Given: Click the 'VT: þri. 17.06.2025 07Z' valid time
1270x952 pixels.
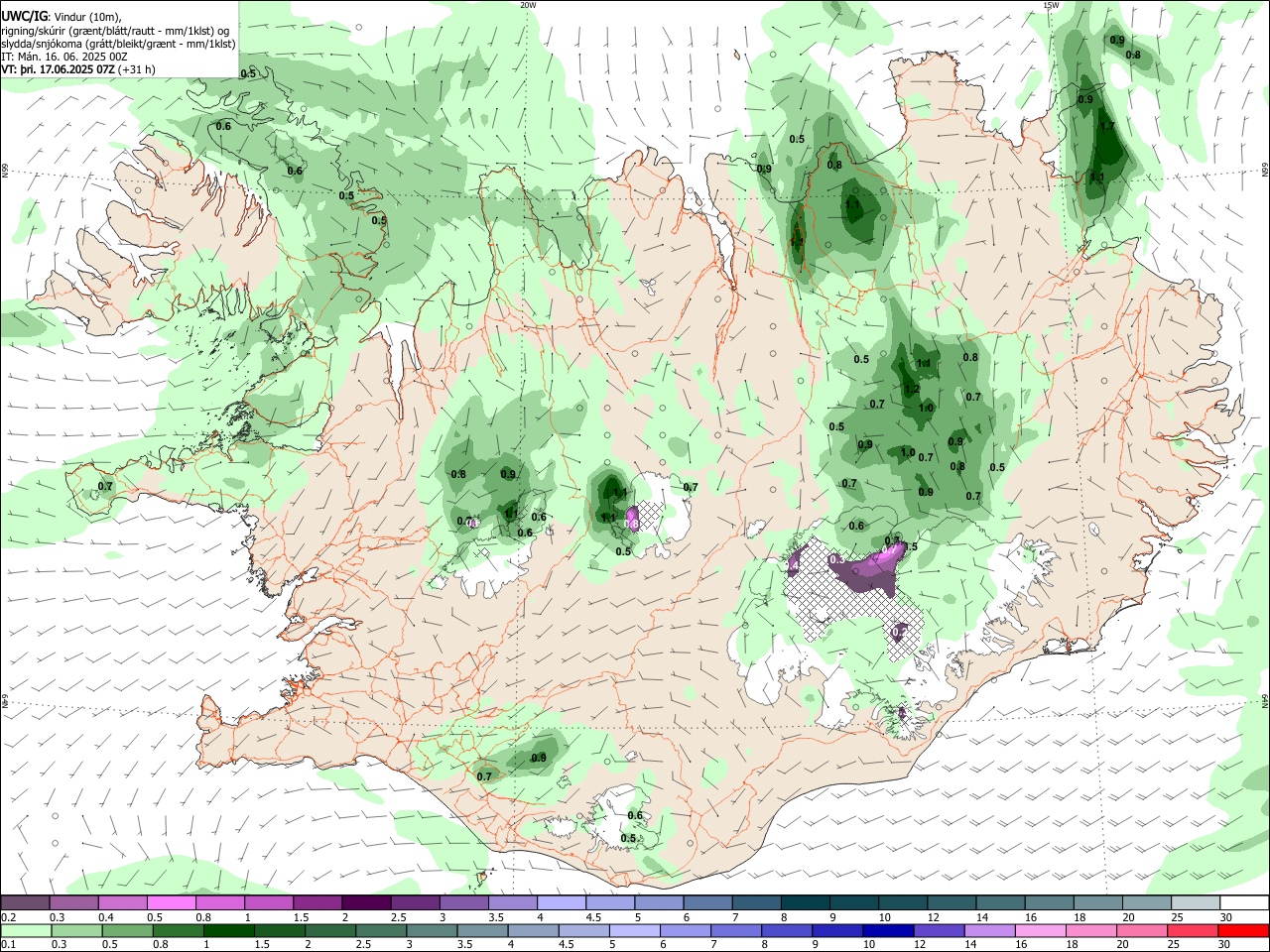Looking at the screenshot, I should pyautogui.click(x=59, y=69).
